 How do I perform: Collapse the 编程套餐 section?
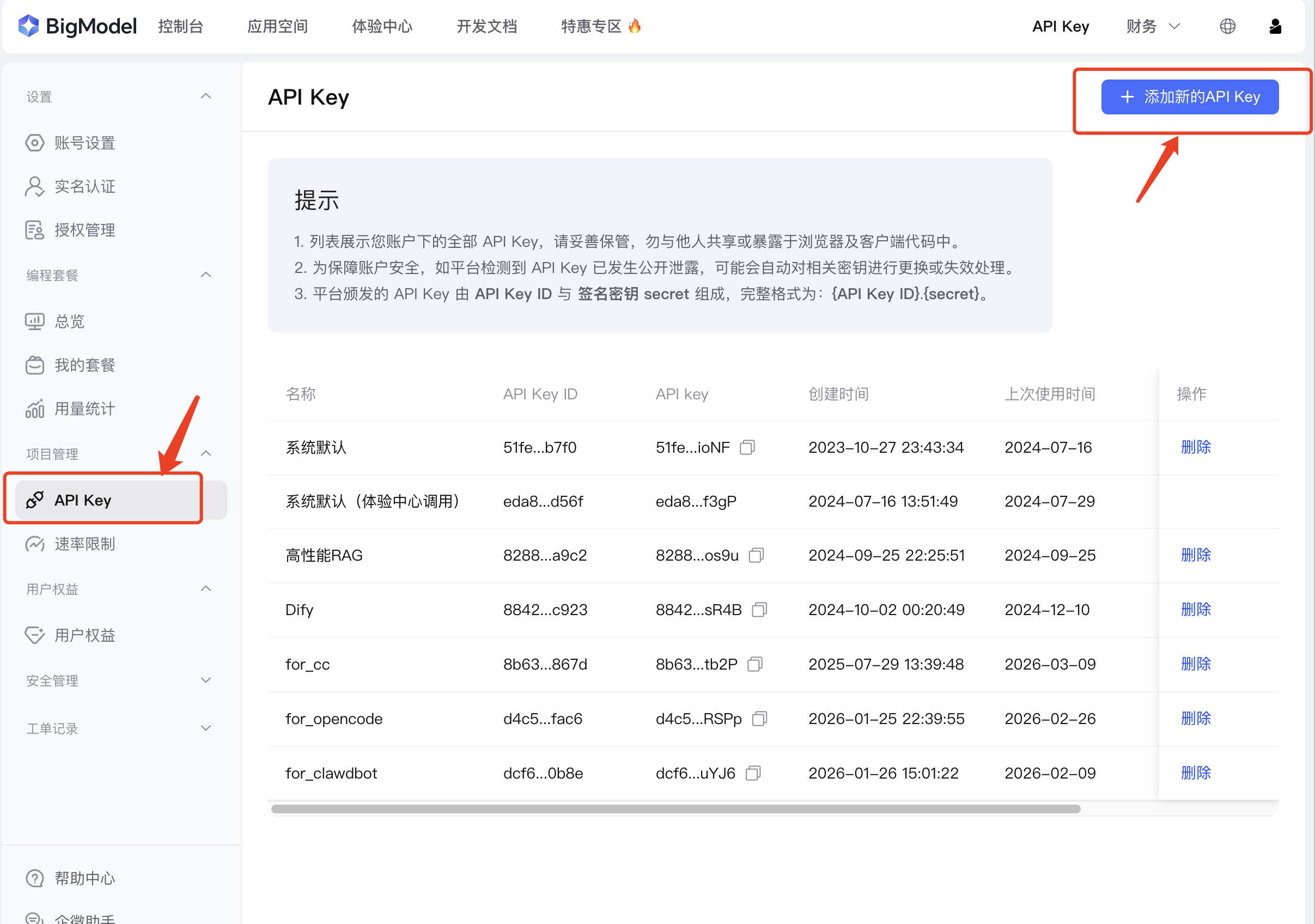(x=205, y=275)
